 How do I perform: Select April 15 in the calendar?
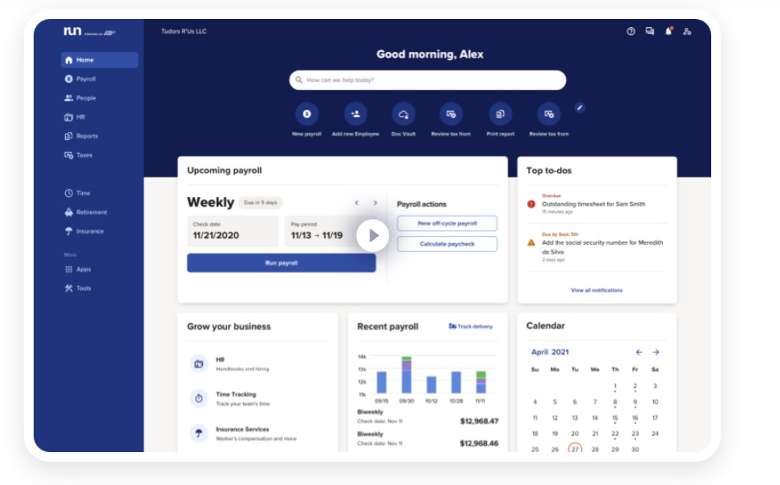[615, 418]
